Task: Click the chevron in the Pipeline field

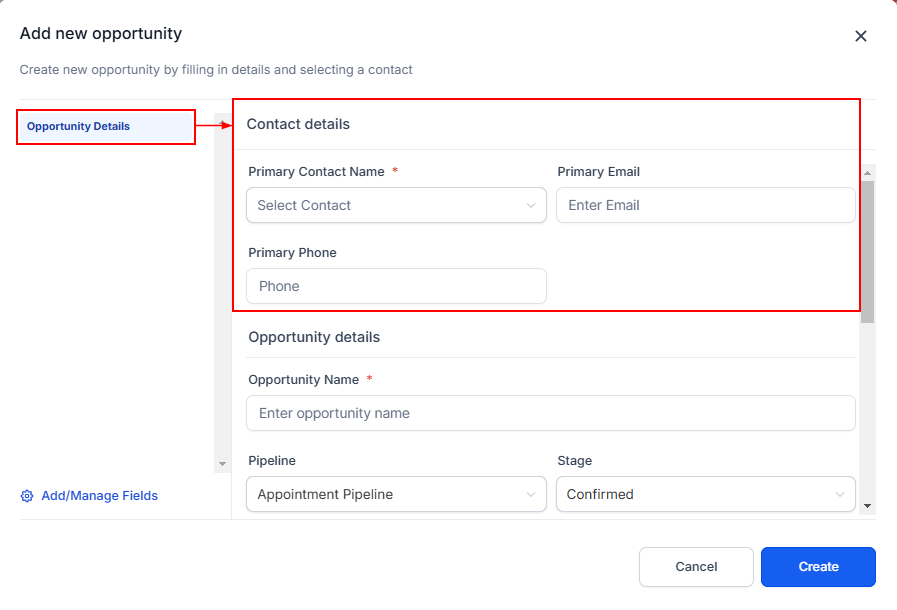Action: tap(531, 494)
